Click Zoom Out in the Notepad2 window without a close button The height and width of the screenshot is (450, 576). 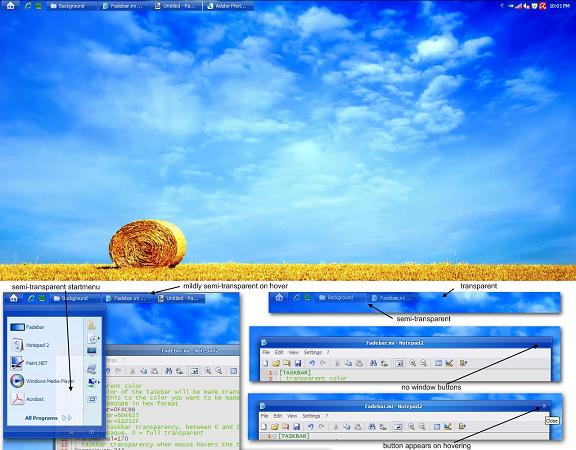(424, 363)
